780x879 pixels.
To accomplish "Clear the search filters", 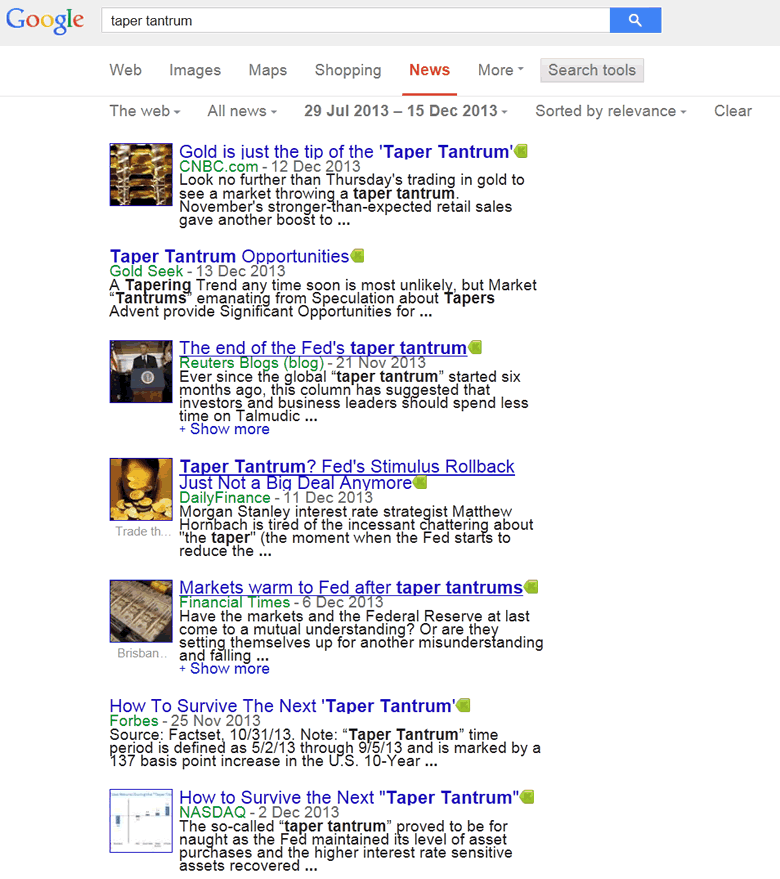I will coord(733,111).
